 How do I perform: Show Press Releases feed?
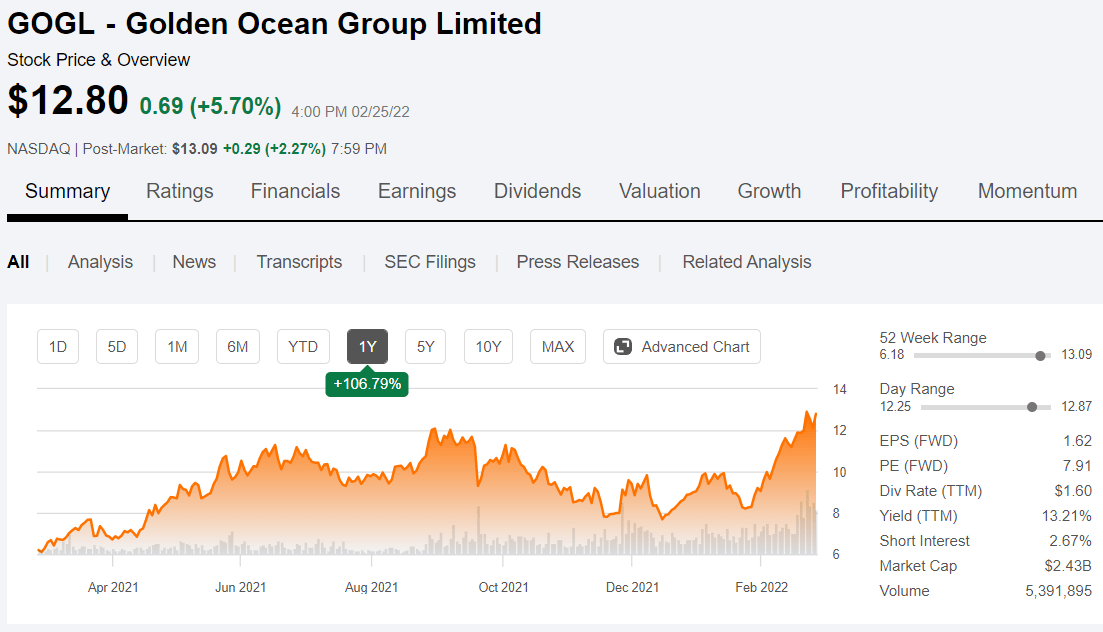[578, 262]
